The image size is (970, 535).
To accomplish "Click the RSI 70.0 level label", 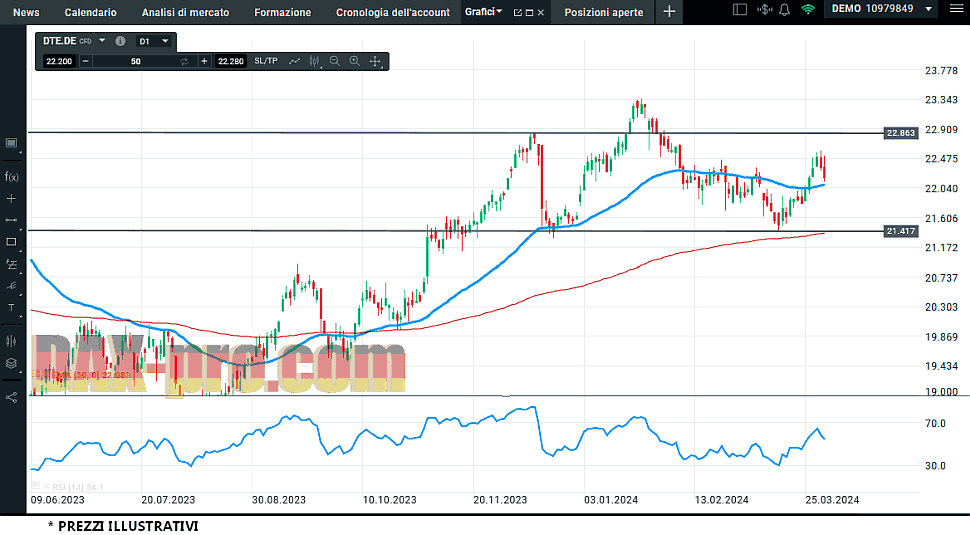I will point(935,424).
